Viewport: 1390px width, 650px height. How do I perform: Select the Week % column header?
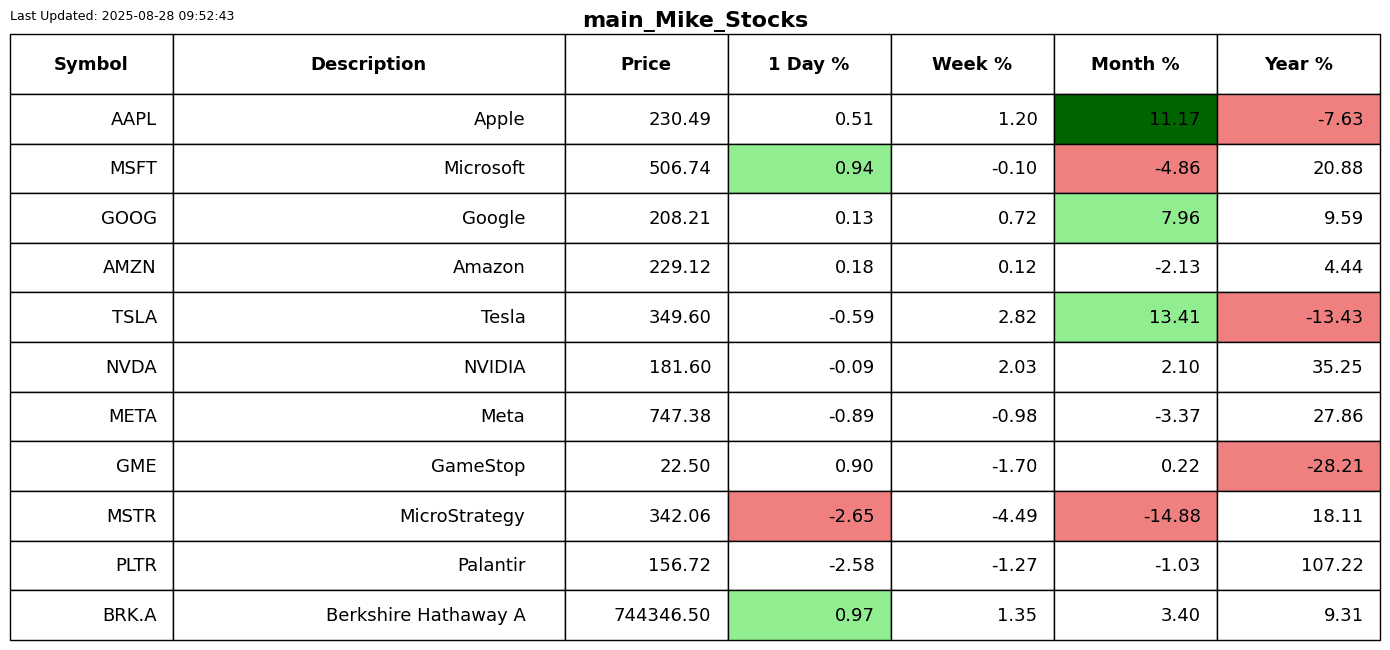[972, 64]
